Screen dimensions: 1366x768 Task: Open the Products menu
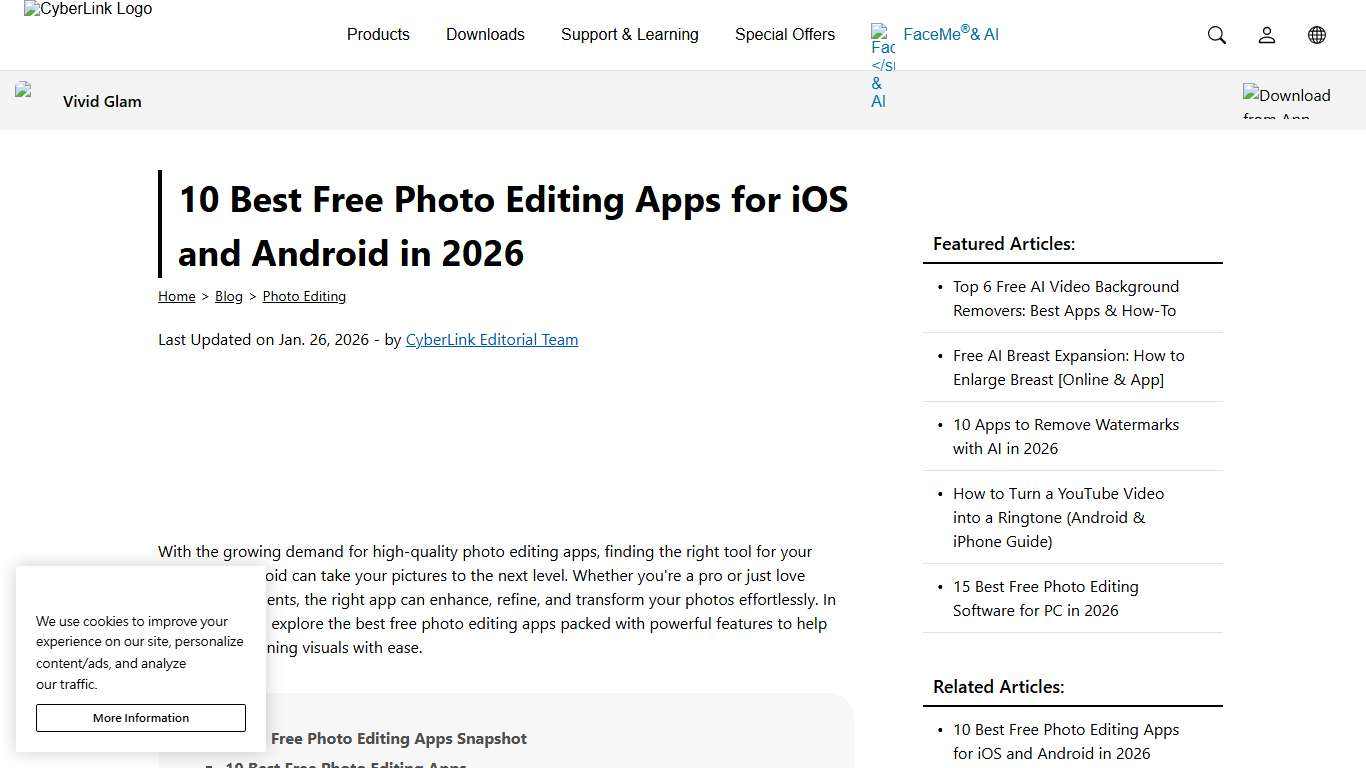click(378, 34)
